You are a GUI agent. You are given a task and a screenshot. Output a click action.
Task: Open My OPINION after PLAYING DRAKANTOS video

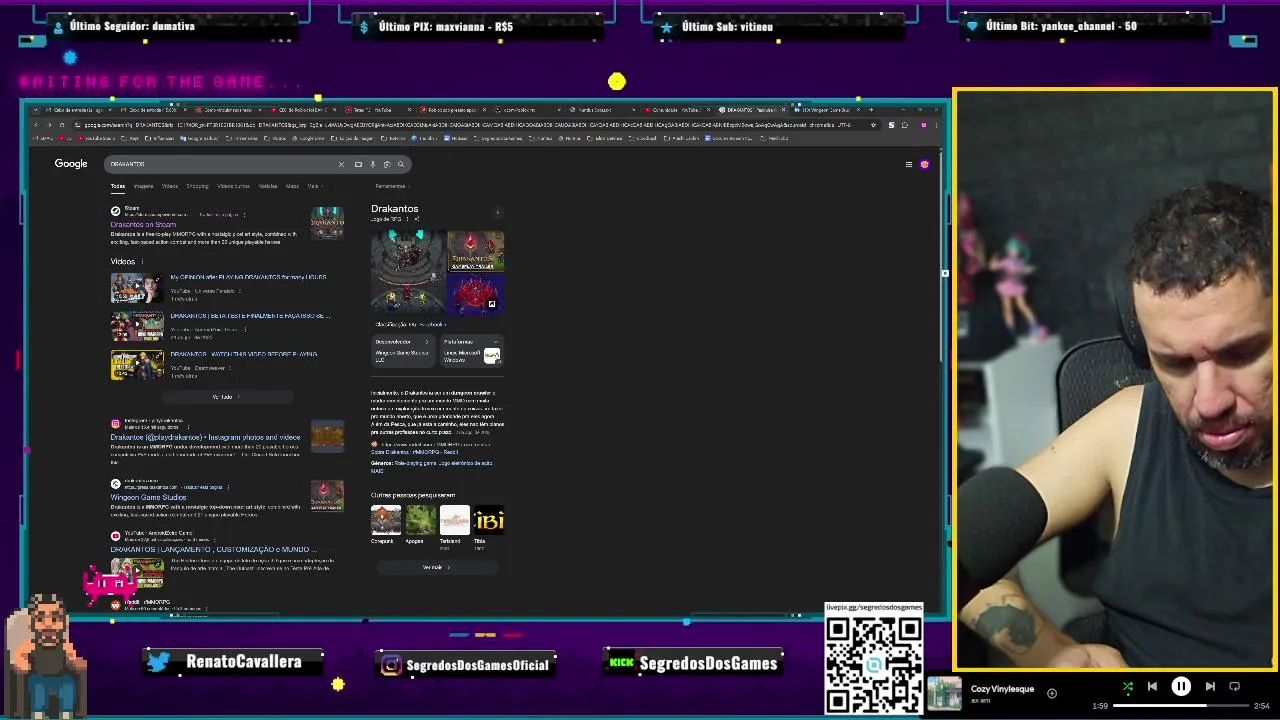248,278
